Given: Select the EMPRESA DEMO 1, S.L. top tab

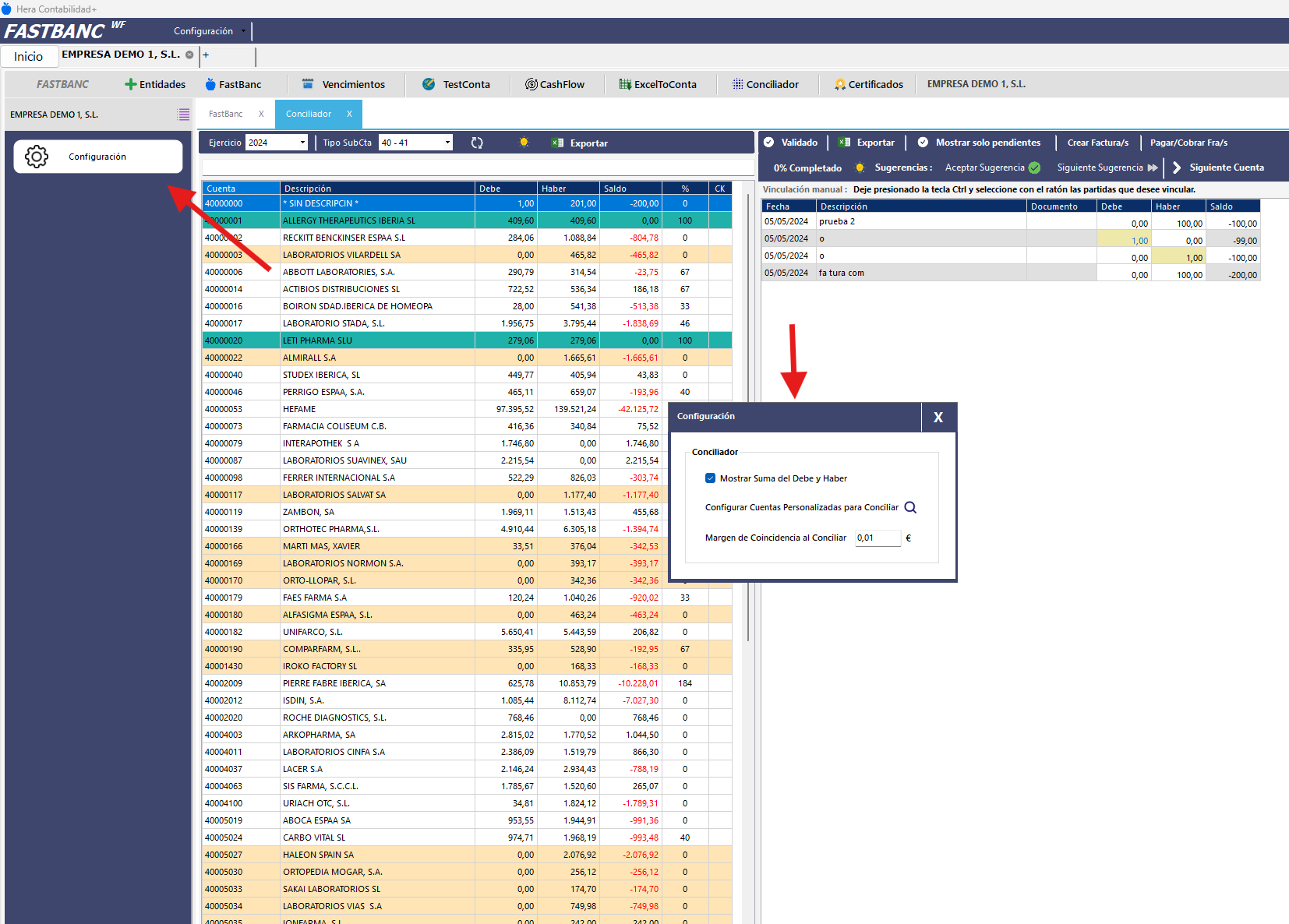Looking at the screenshot, I should [x=121, y=55].
